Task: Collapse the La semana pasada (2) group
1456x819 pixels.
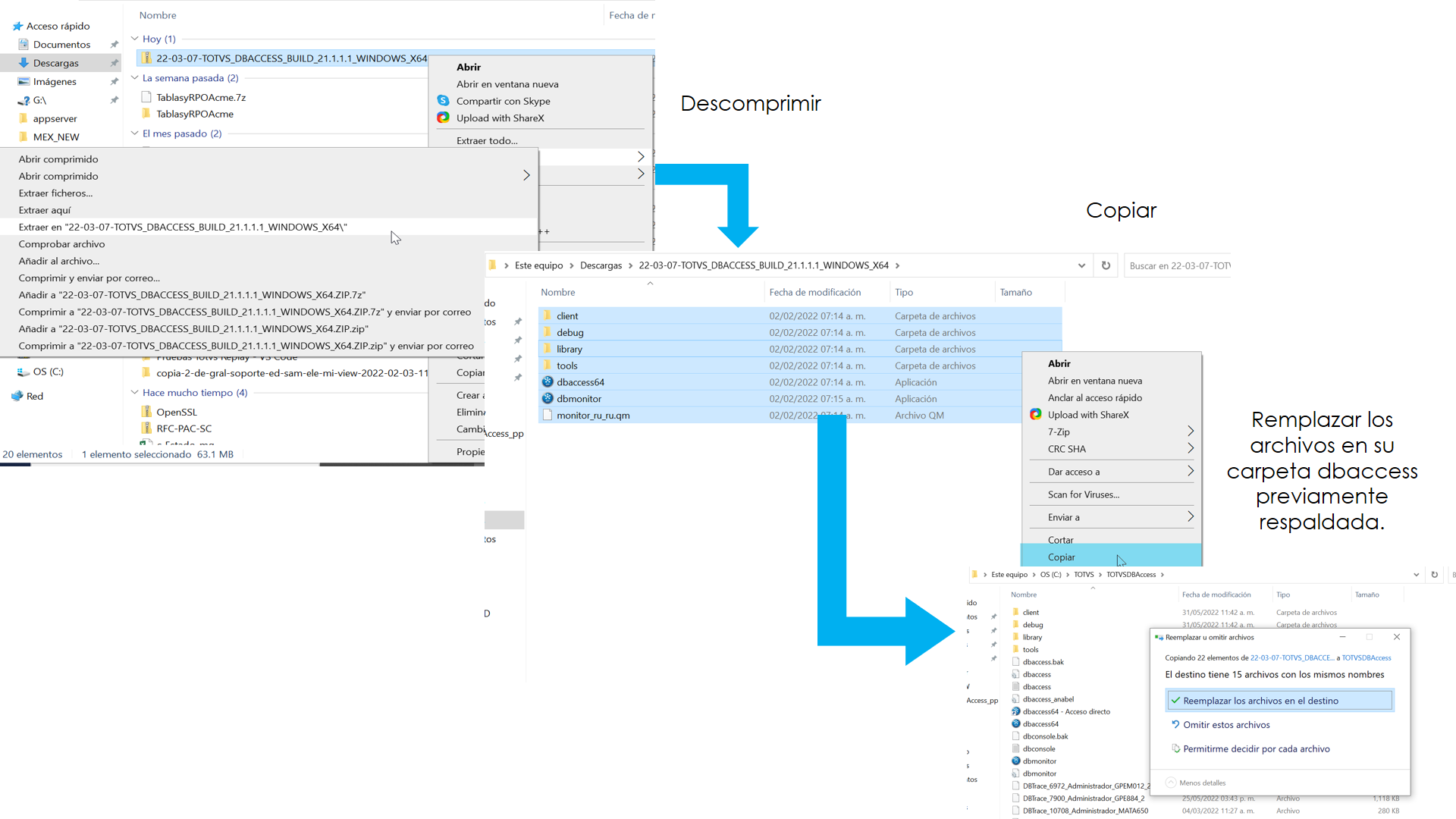Action: click(135, 77)
